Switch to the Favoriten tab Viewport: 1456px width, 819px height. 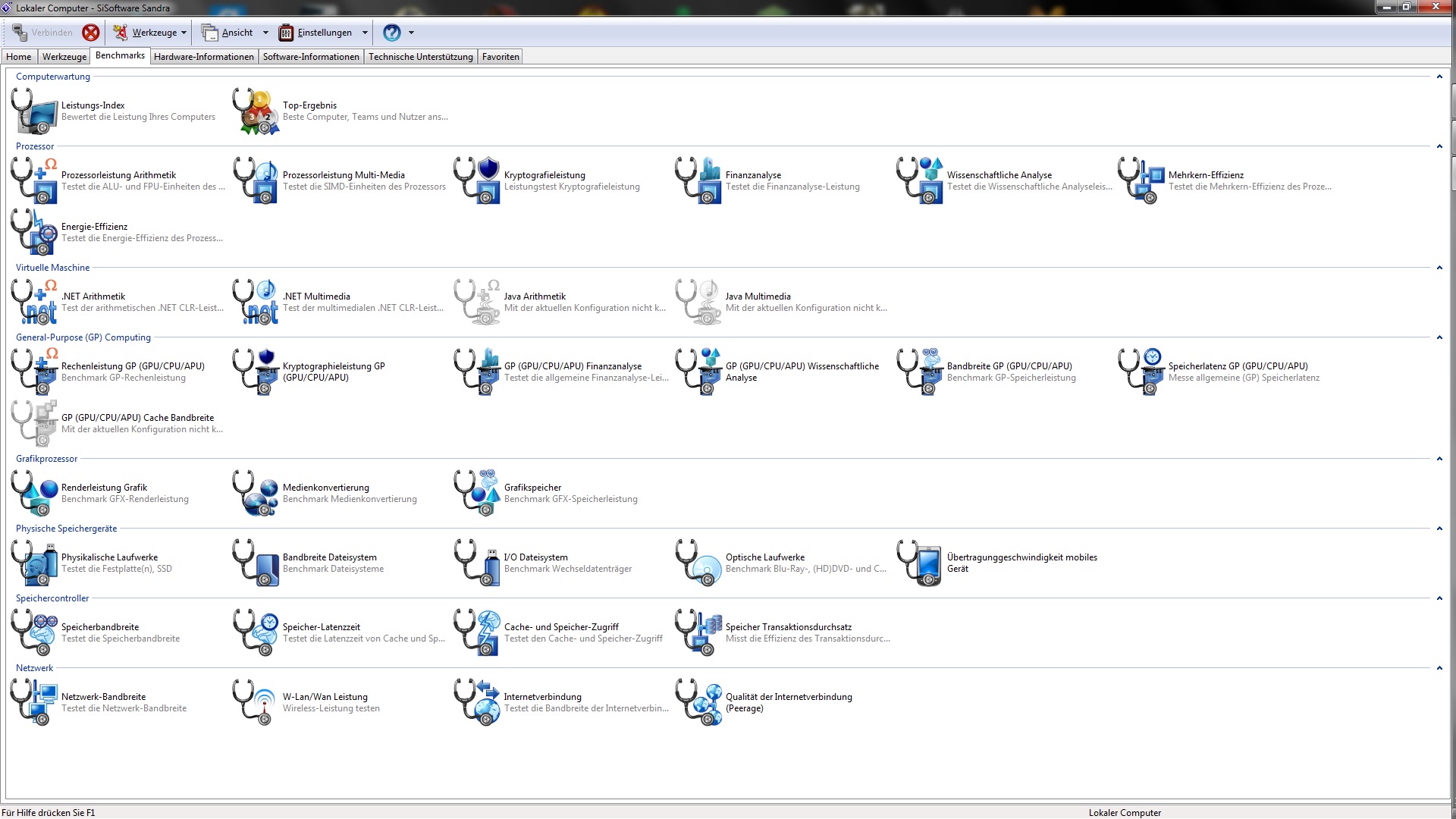point(500,57)
